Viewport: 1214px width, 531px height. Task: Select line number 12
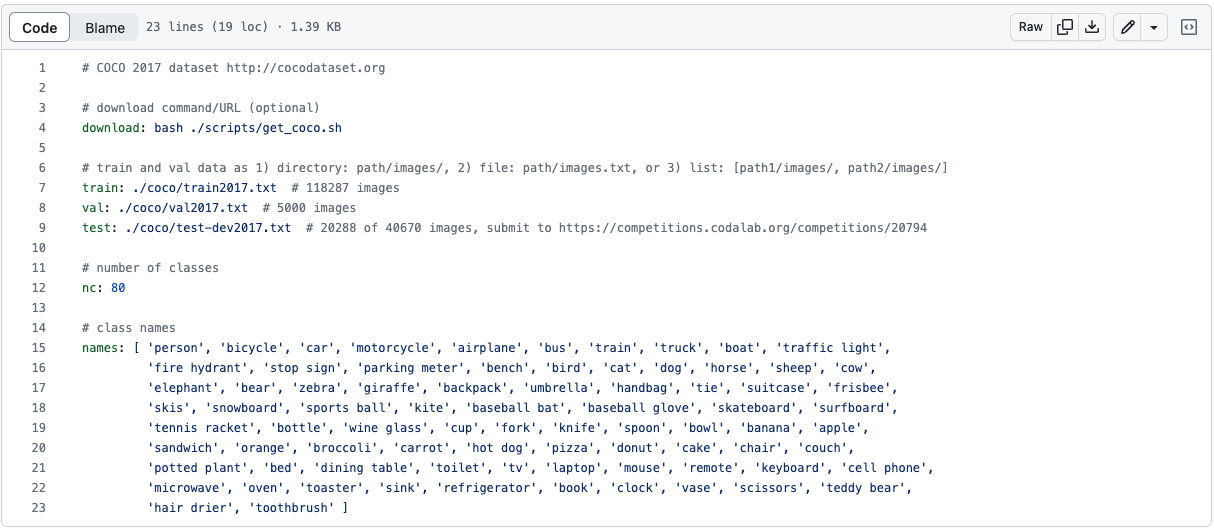[39, 288]
